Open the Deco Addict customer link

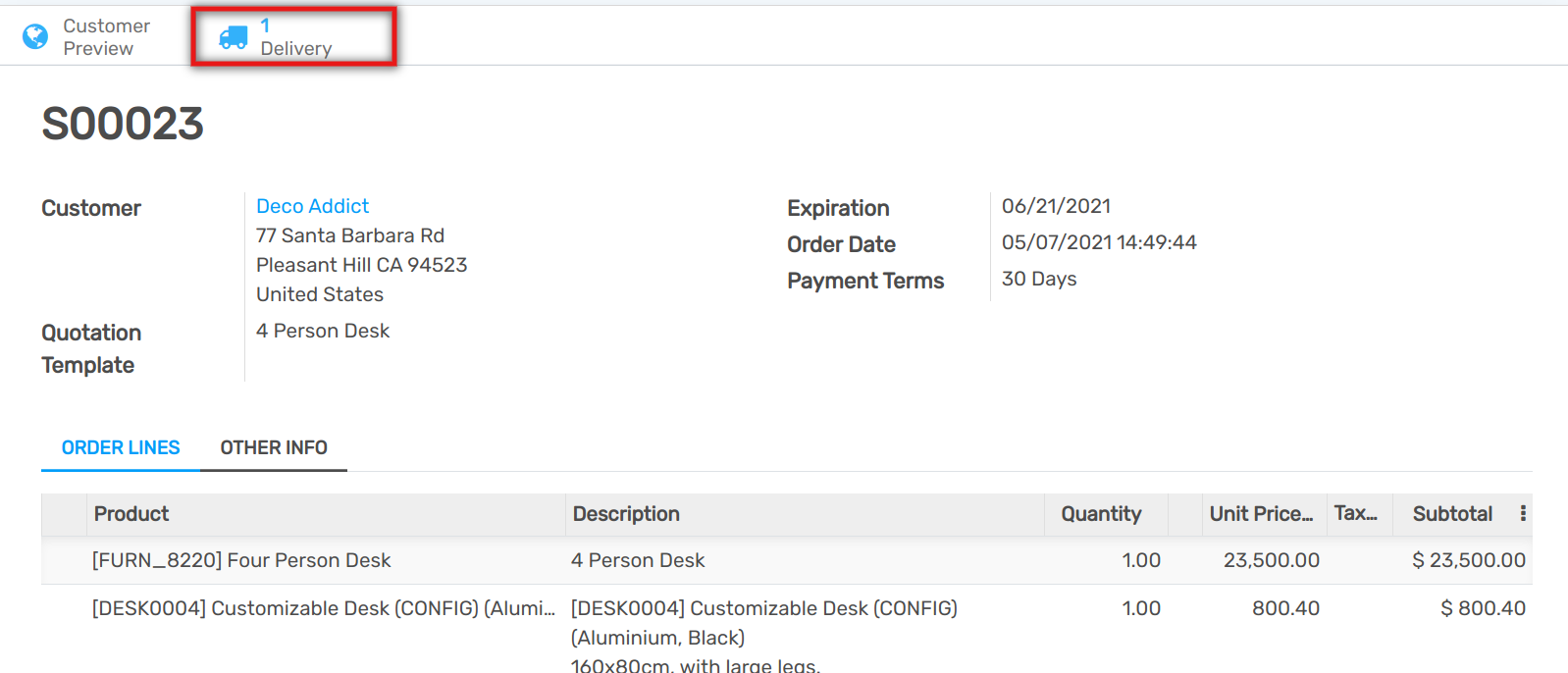[x=312, y=206]
